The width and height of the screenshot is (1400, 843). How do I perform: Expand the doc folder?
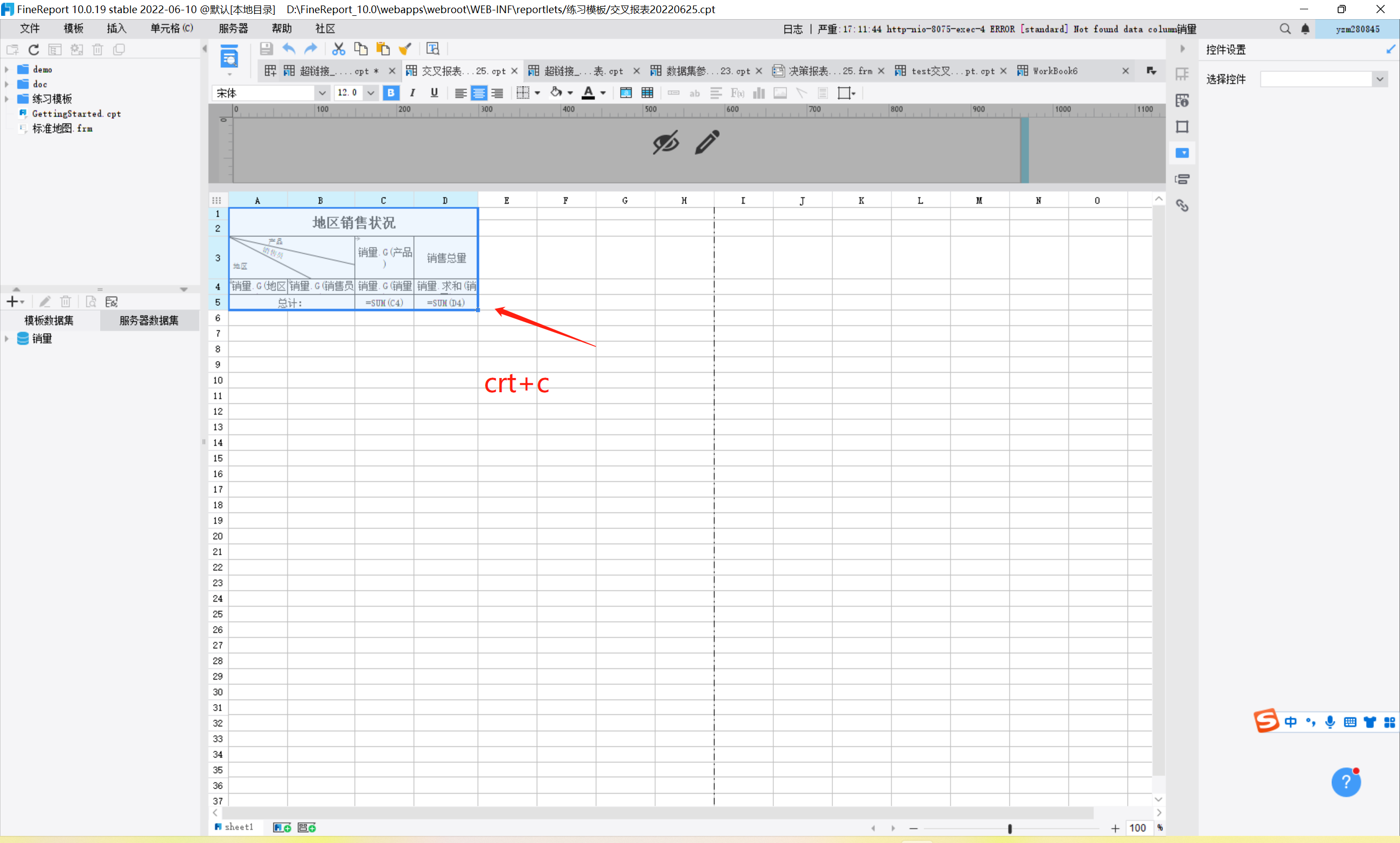coord(7,84)
